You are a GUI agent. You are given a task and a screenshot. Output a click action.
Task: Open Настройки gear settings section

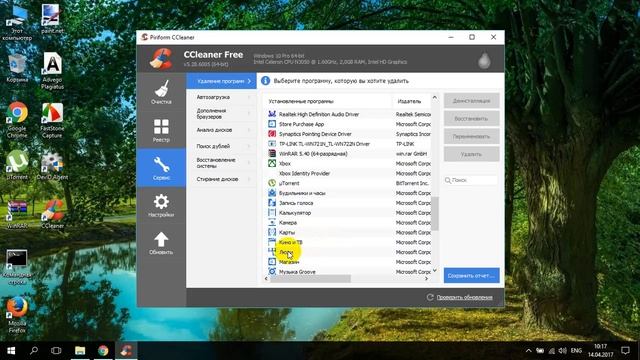[161, 205]
